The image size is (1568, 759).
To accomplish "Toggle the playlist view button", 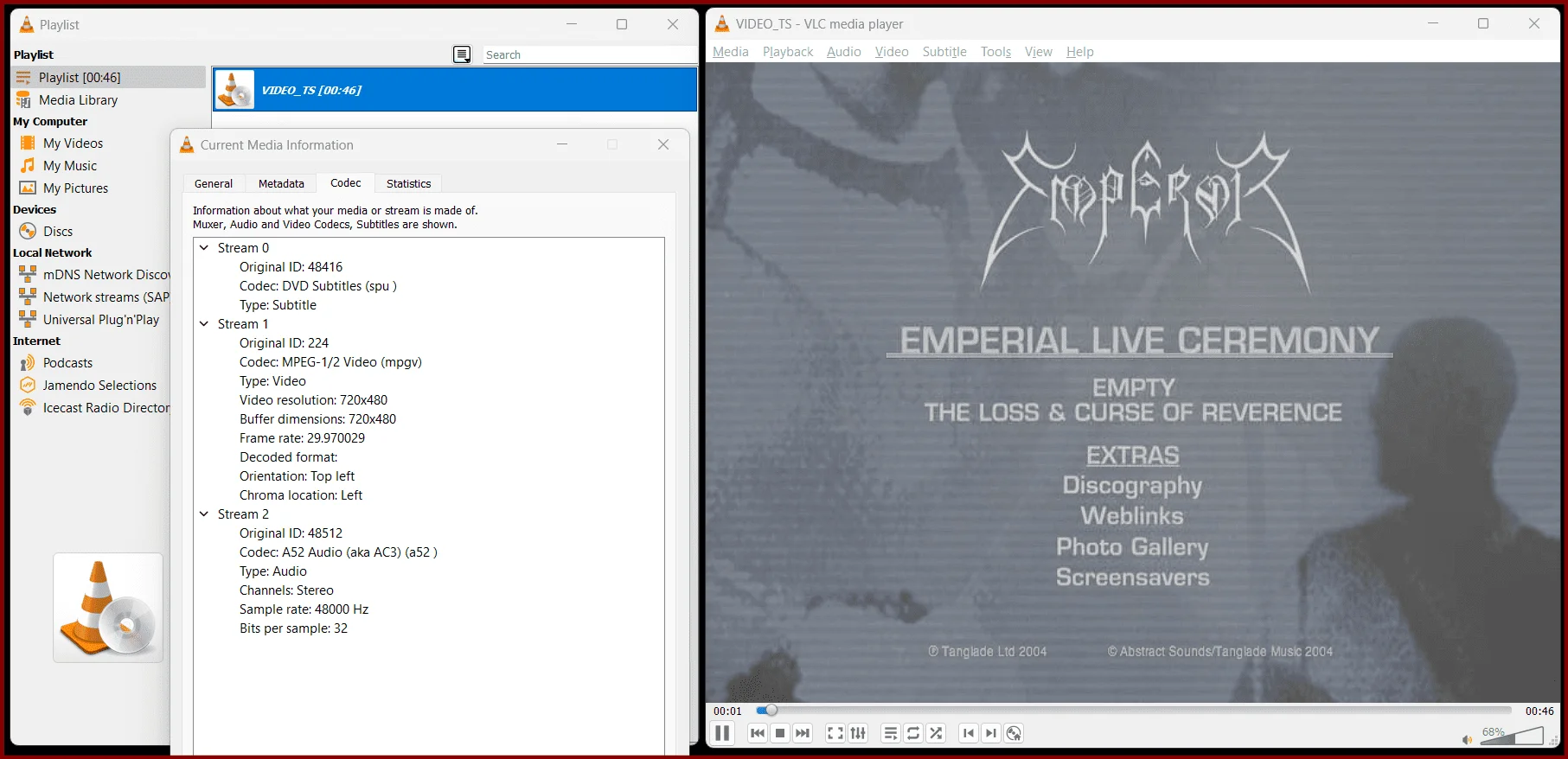I will pos(891,733).
